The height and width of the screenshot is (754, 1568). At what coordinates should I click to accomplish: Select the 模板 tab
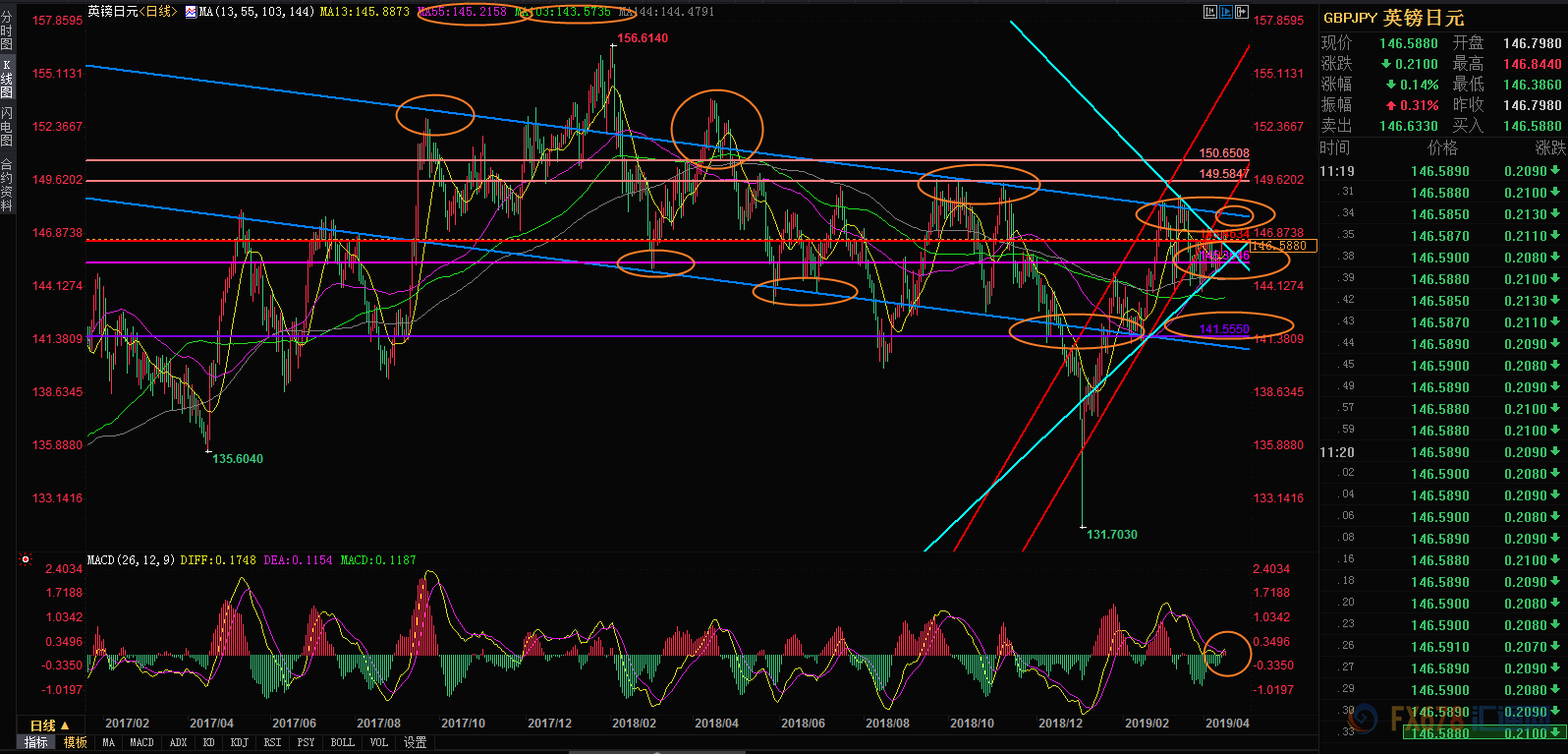(76, 742)
